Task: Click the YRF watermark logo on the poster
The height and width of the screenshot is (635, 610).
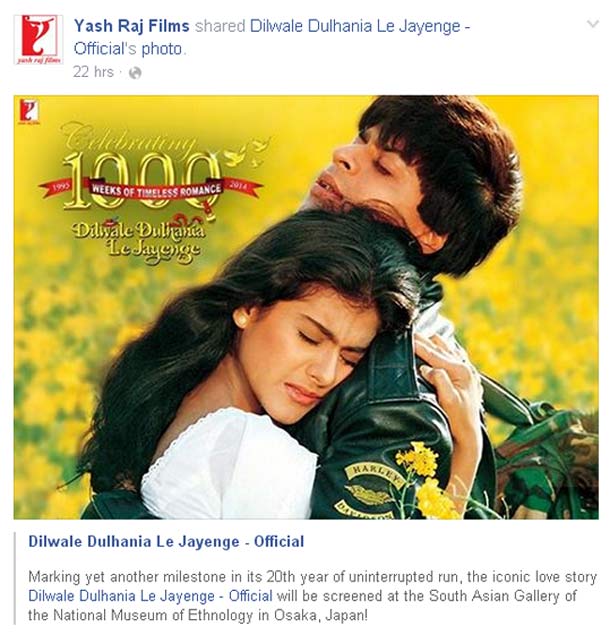Action: (29, 111)
